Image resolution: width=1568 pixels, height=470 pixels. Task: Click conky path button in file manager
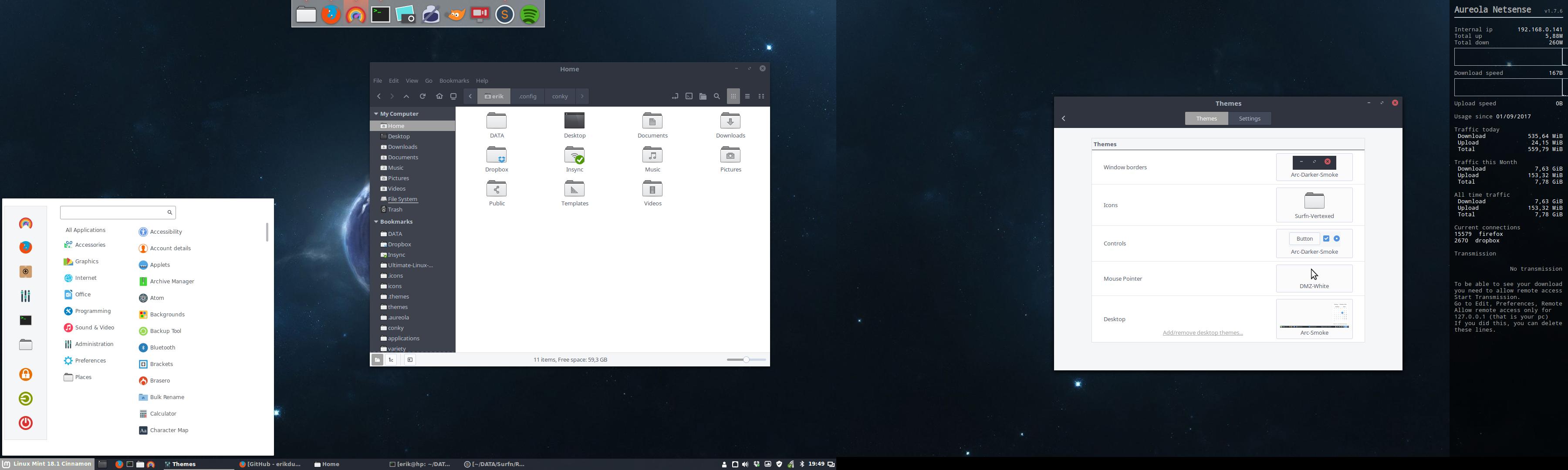(x=560, y=97)
